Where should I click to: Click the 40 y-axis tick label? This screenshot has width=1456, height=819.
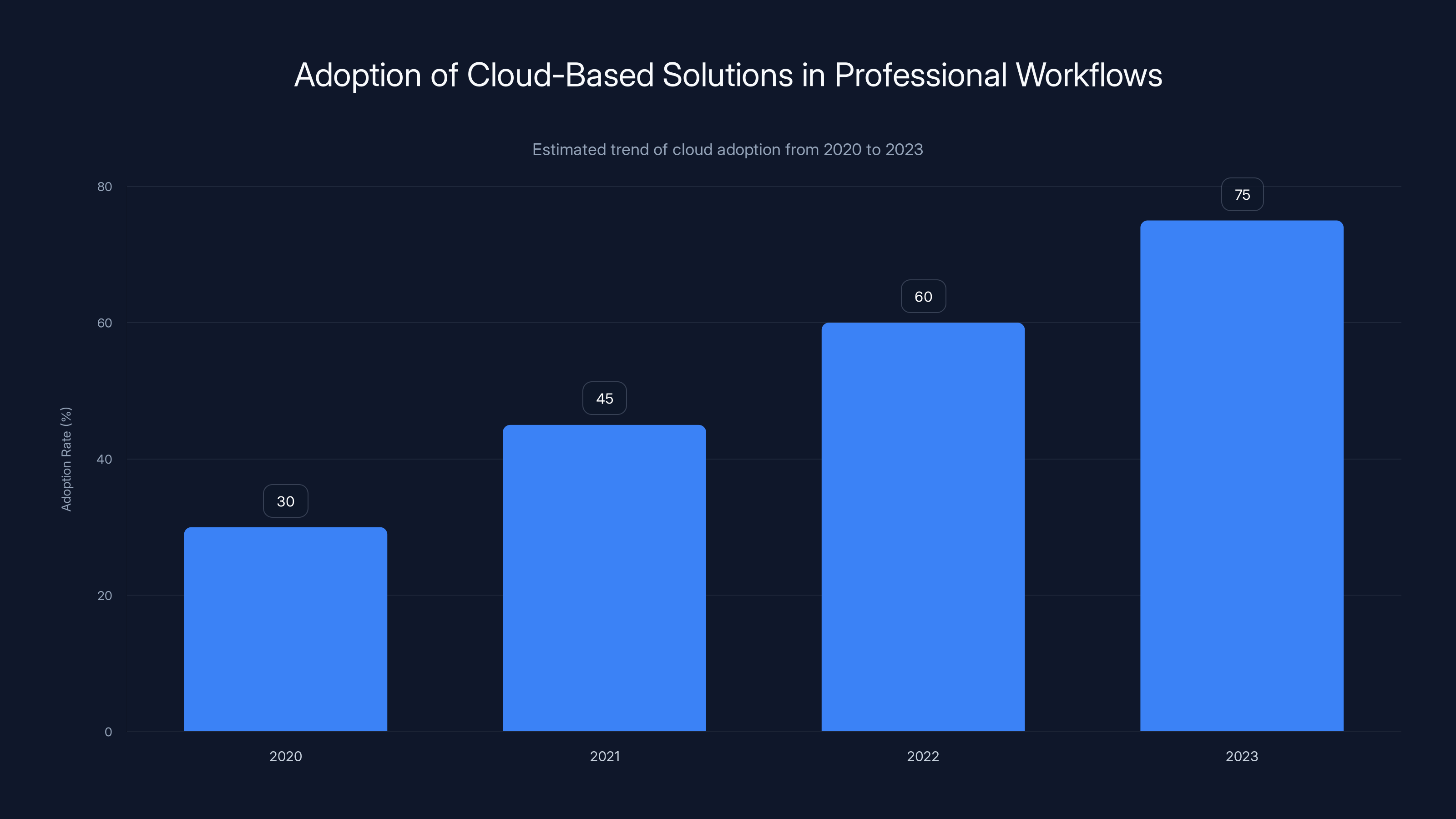click(x=105, y=459)
